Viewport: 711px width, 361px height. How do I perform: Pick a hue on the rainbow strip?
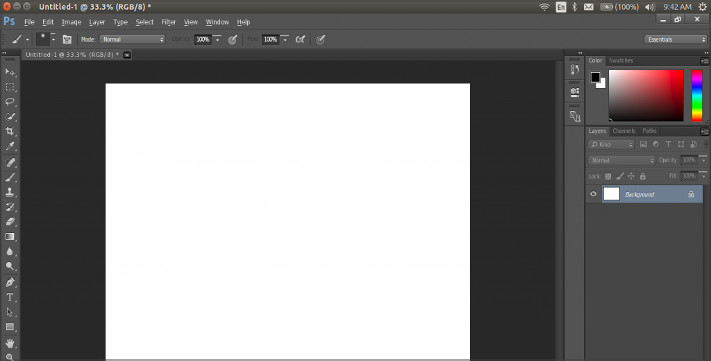(697, 95)
